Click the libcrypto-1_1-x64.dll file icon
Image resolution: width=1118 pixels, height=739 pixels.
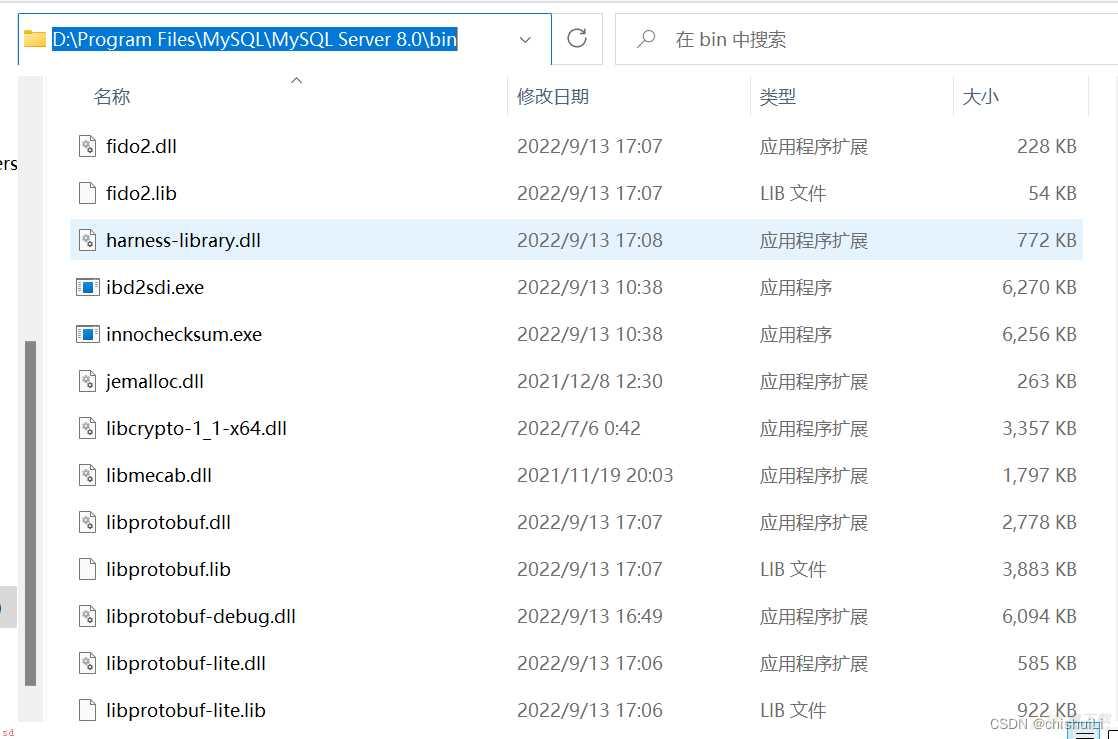[x=87, y=429]
